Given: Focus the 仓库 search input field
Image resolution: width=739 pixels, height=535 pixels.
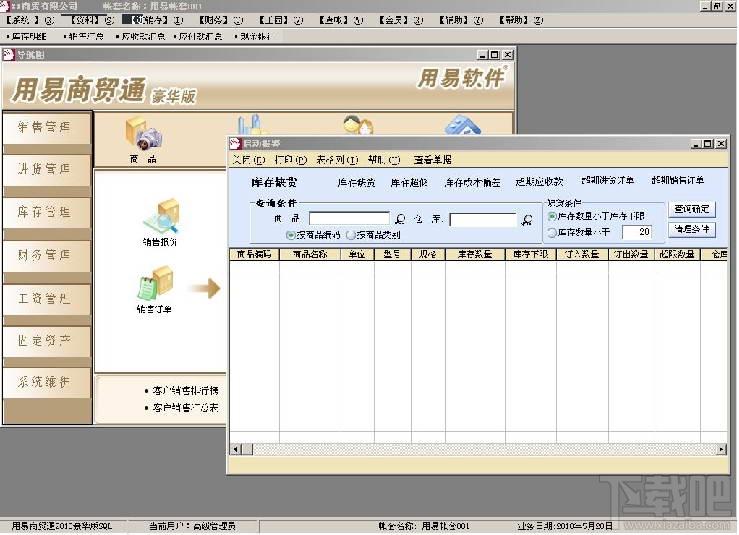Looking at the screenshot, I should 483,220.
